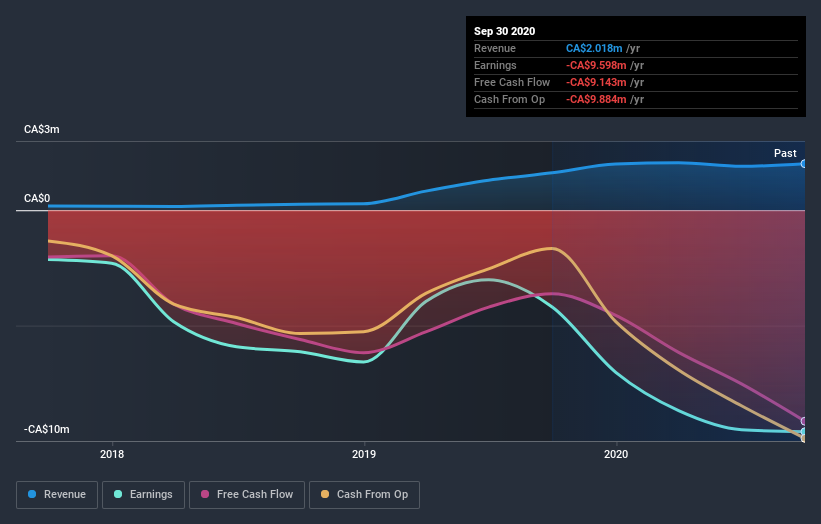Select the Free Cash Flow endpoint marker
This screenshot has width=821, height=524.
pos(804,421)
